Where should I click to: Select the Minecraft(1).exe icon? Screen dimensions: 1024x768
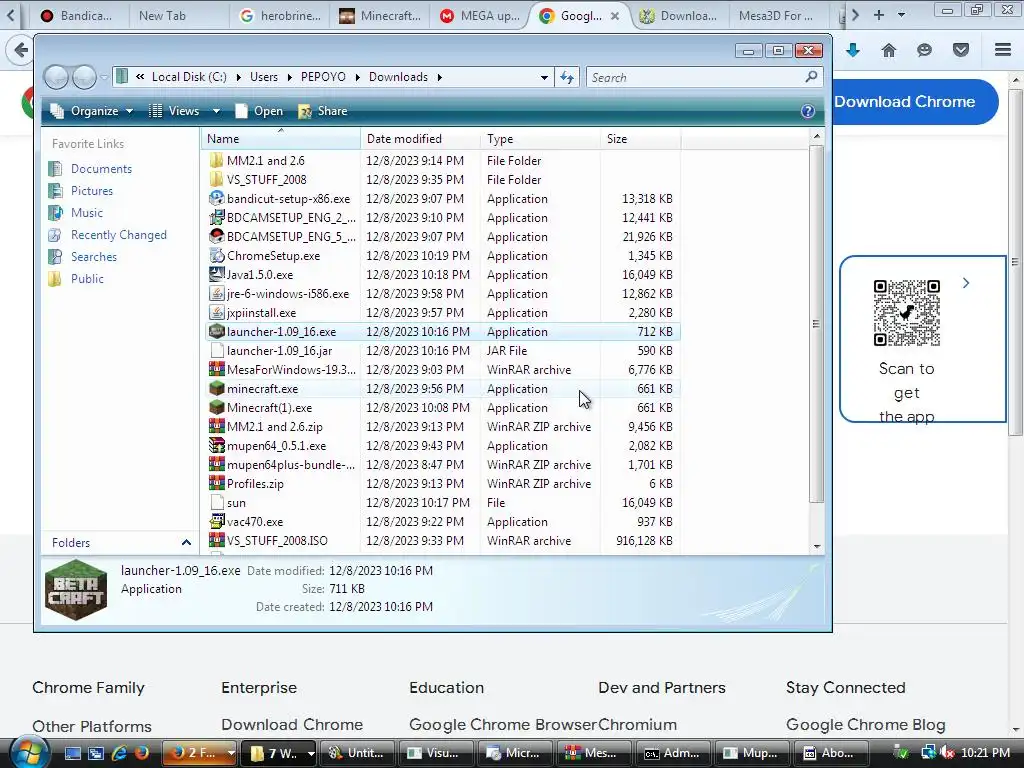217,407
